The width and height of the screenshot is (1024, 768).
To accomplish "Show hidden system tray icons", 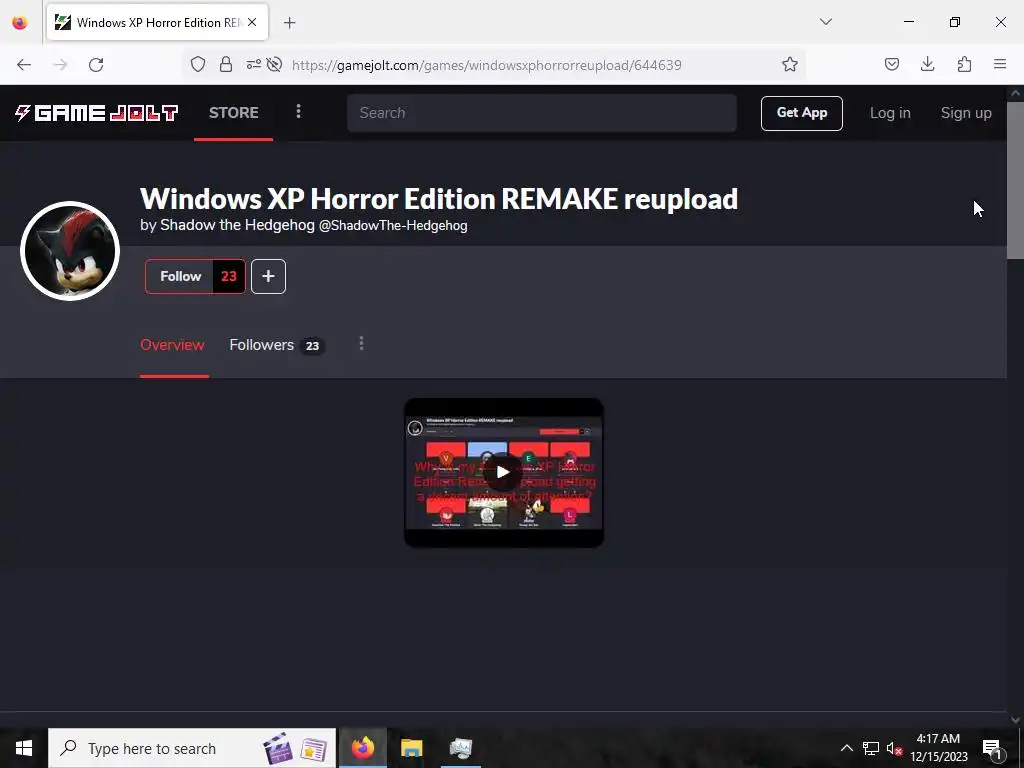I will pyautogui.click(x=846, y=748).
